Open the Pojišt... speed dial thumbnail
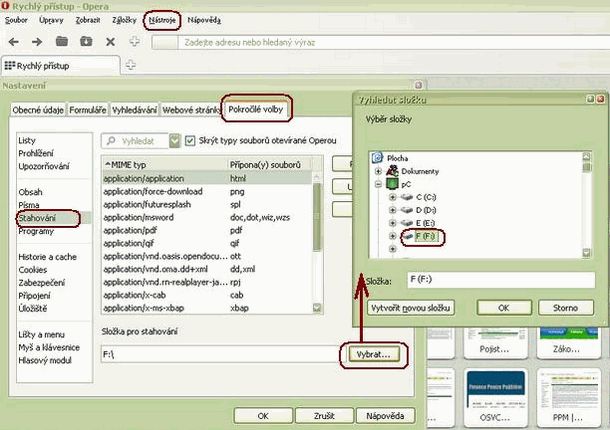This screenshot has height=430, width=610. click(x=495, y=342)
